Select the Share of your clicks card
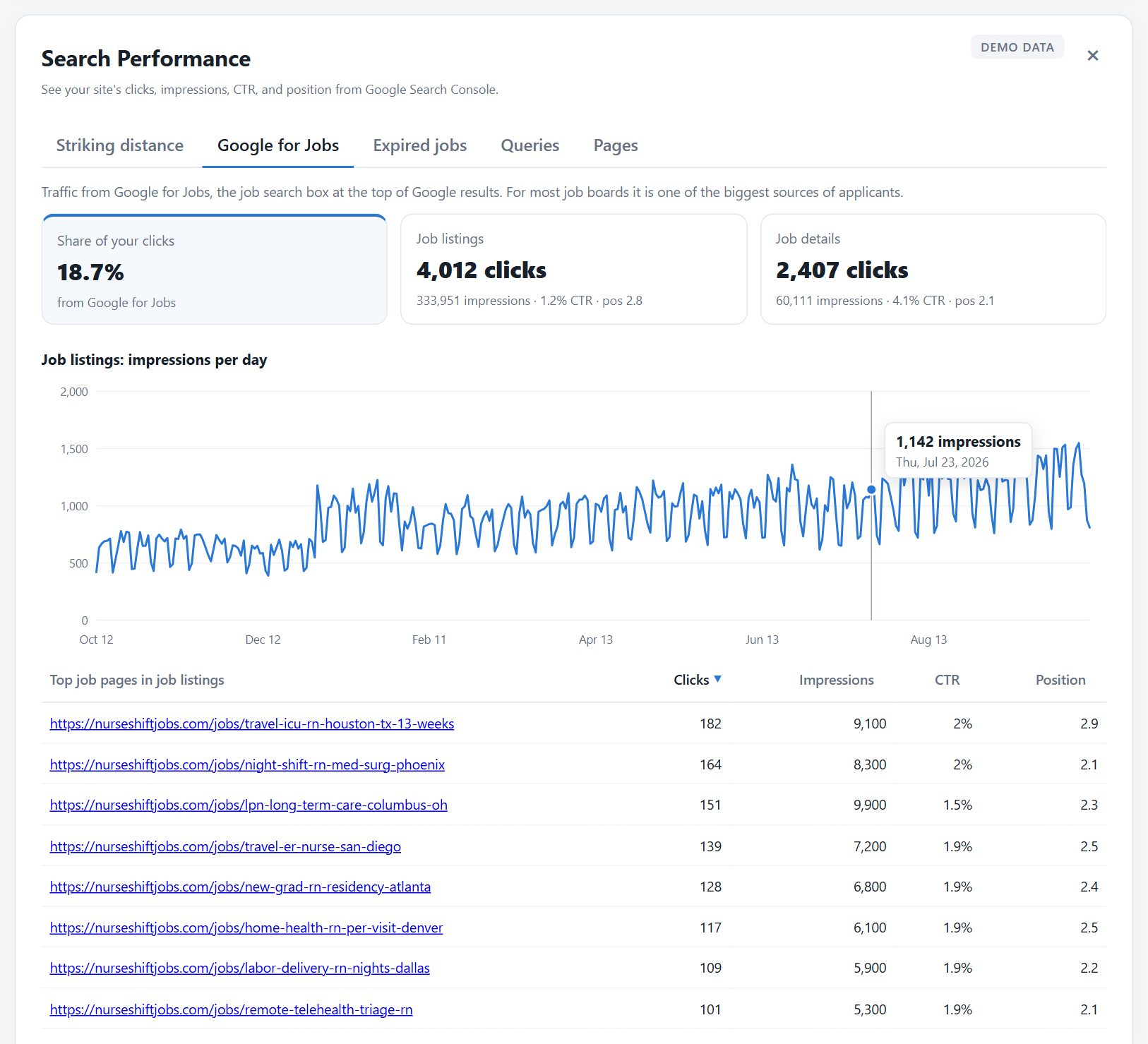This screenshot has width=1148, height=1044. (x=215, y=270)
